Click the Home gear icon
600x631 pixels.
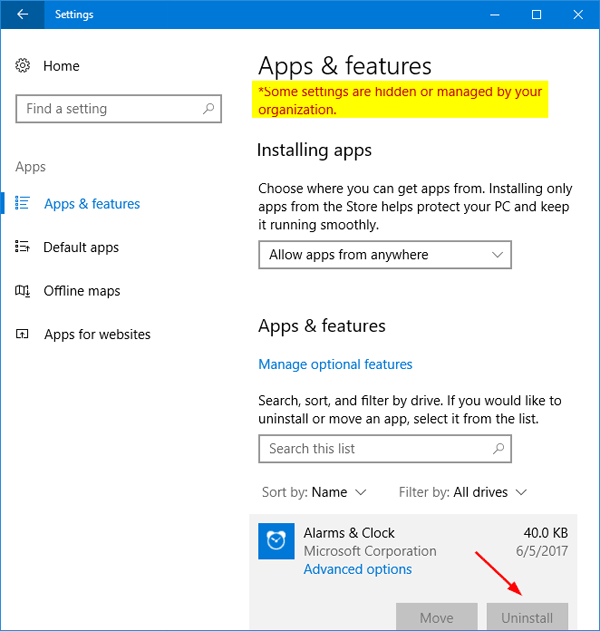pyautogui.click(x=23, y=66)
